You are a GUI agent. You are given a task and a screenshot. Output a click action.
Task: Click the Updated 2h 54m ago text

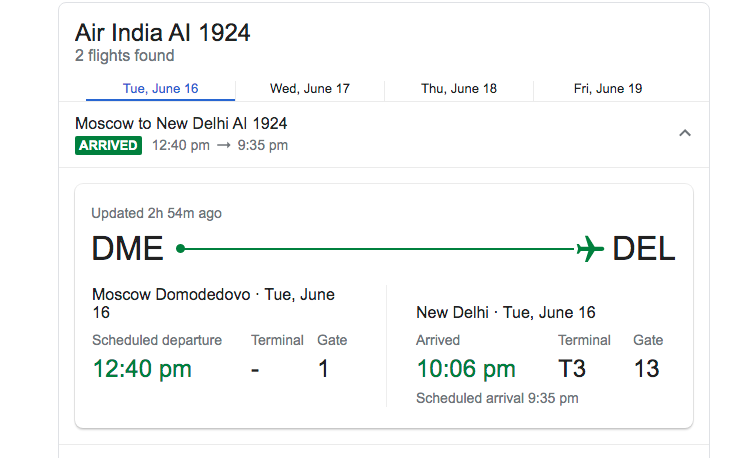pyautogui.click(x=156, y=213)
